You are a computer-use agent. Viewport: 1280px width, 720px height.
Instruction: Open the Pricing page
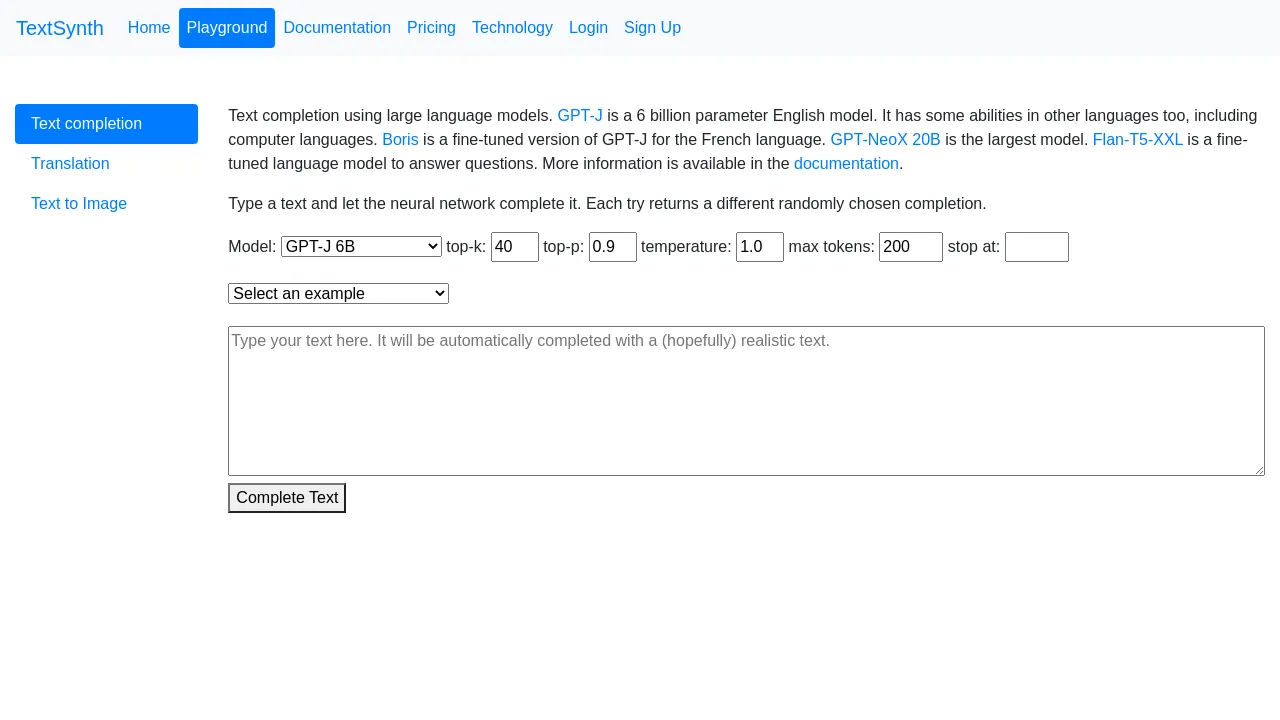pyautogui.click(x=431, y=28)
